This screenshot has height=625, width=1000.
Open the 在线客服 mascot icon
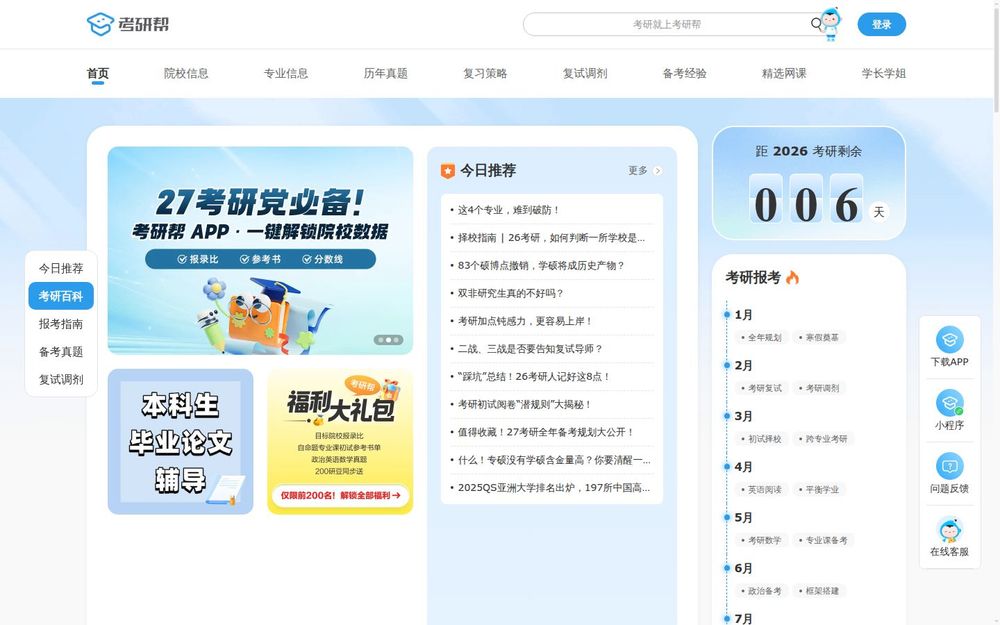point(950,529)
